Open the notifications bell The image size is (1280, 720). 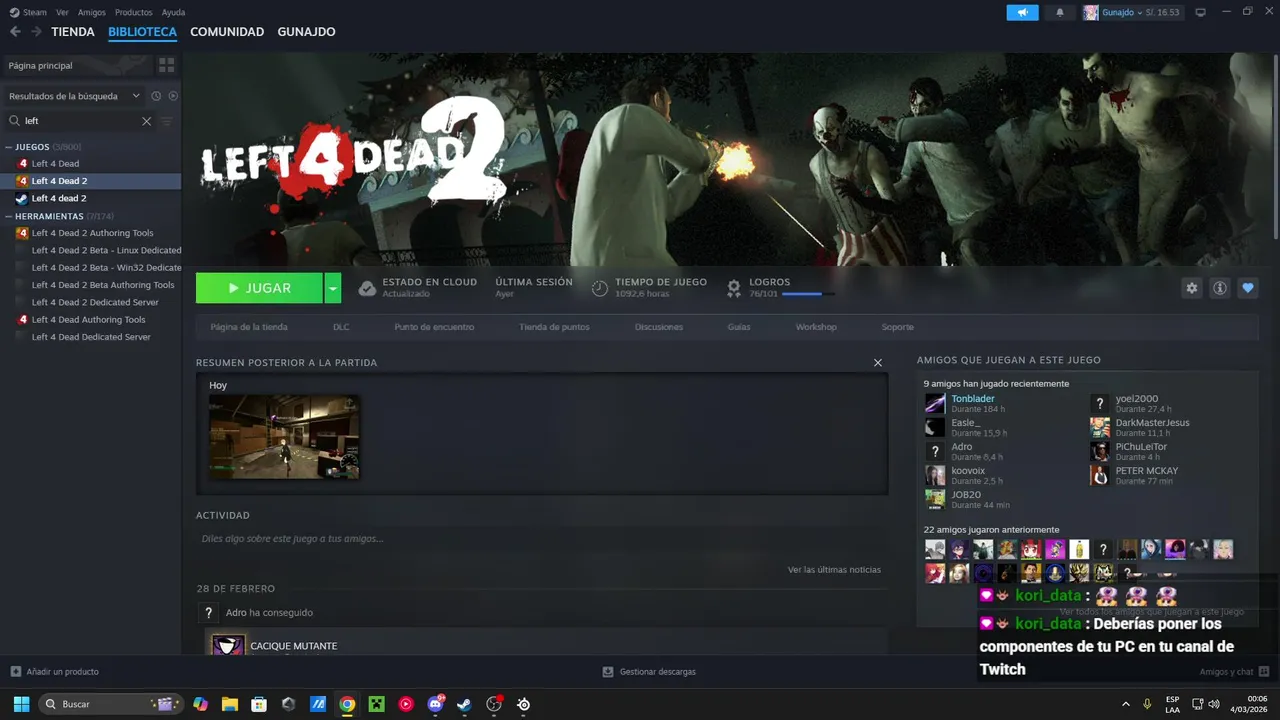tap(1060, 12)
